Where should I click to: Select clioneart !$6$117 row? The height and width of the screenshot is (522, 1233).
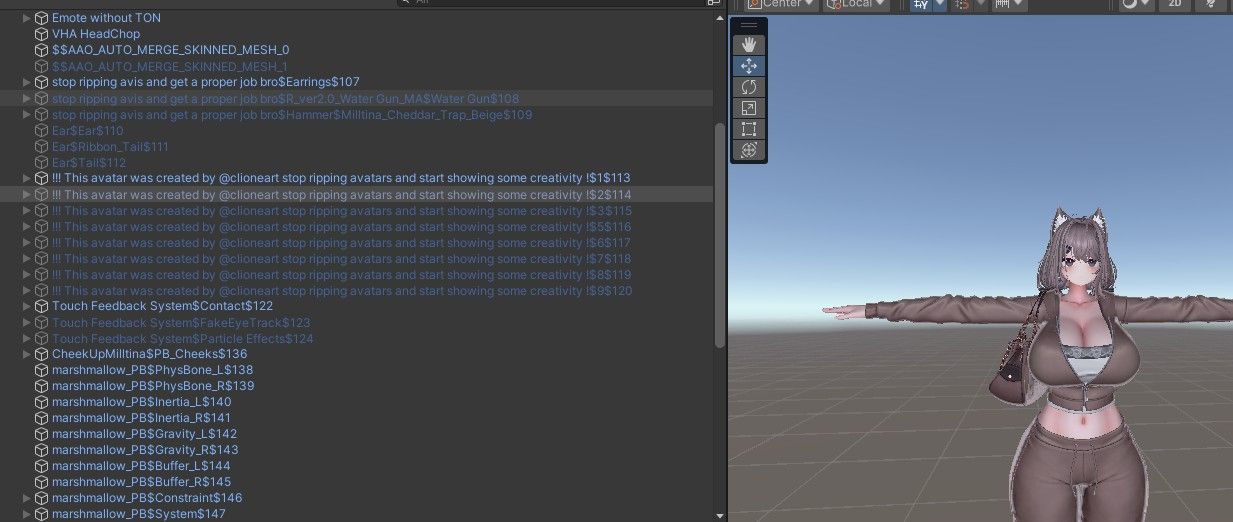(x=357, y=243)
